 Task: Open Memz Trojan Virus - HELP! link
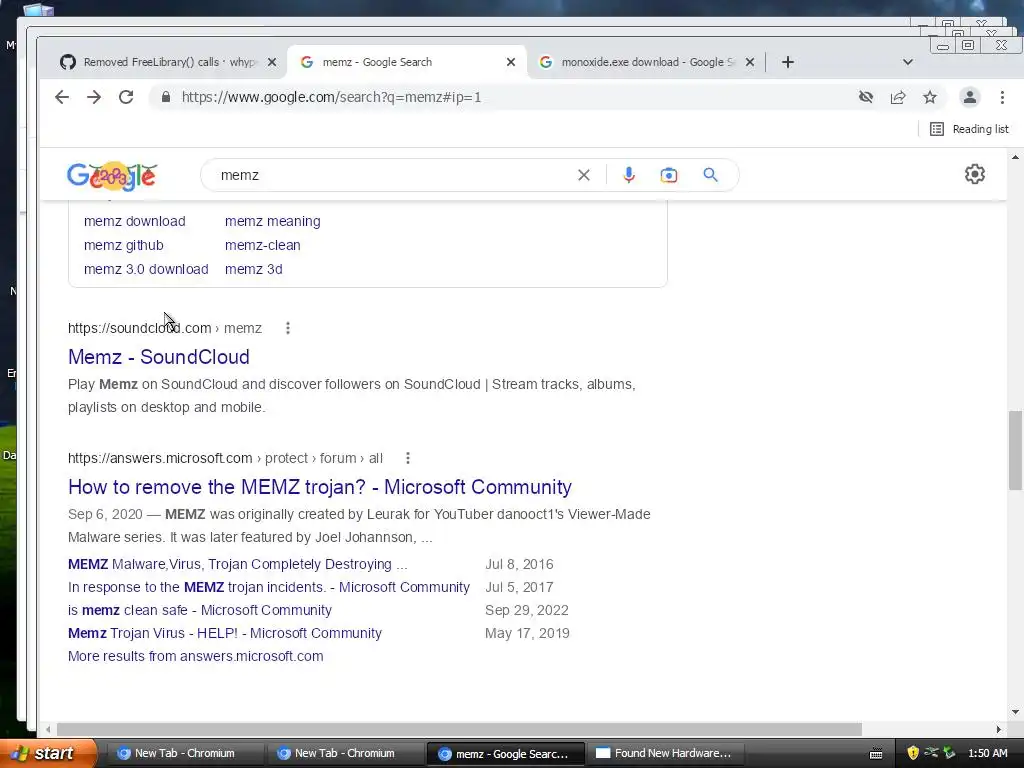[x=225, y=633]
